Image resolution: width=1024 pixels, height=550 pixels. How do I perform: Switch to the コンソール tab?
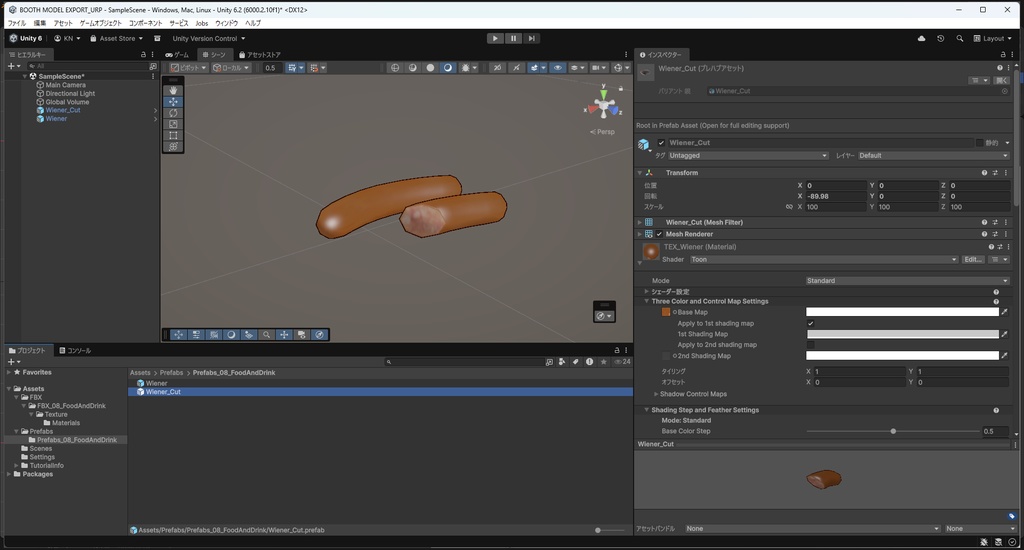click(x=75, y=351)
